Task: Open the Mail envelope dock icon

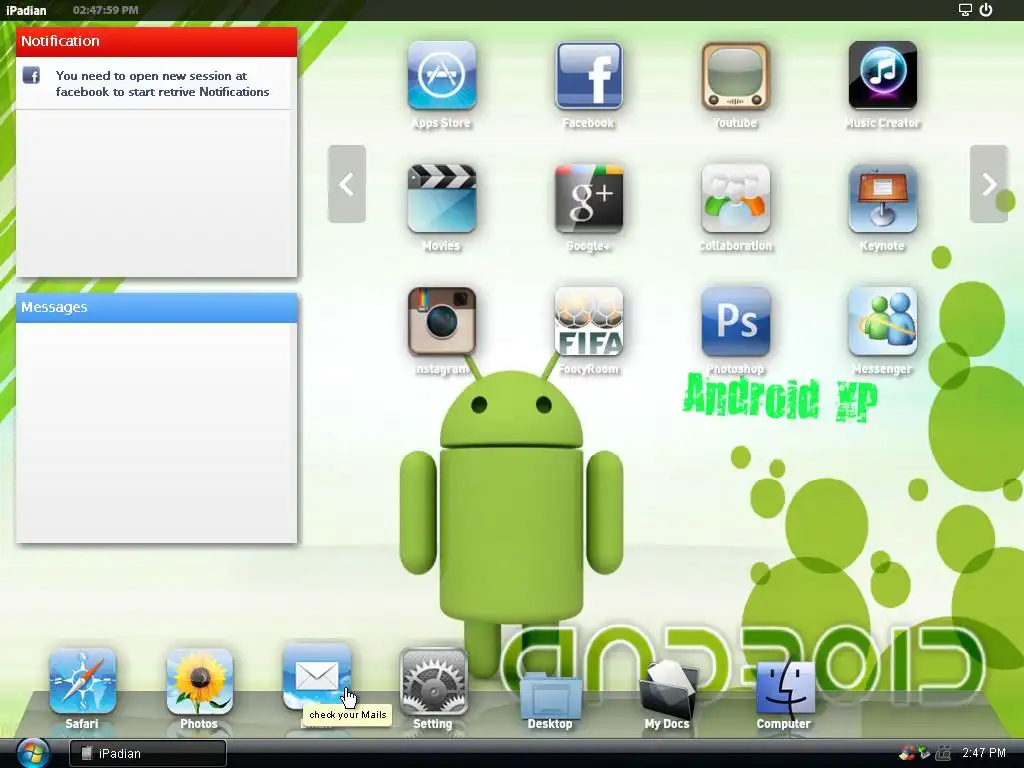Action: click(316, 677)
